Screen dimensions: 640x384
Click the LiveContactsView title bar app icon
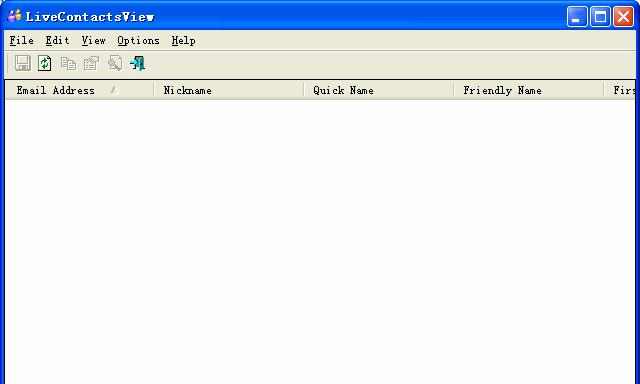coord(14,16)
